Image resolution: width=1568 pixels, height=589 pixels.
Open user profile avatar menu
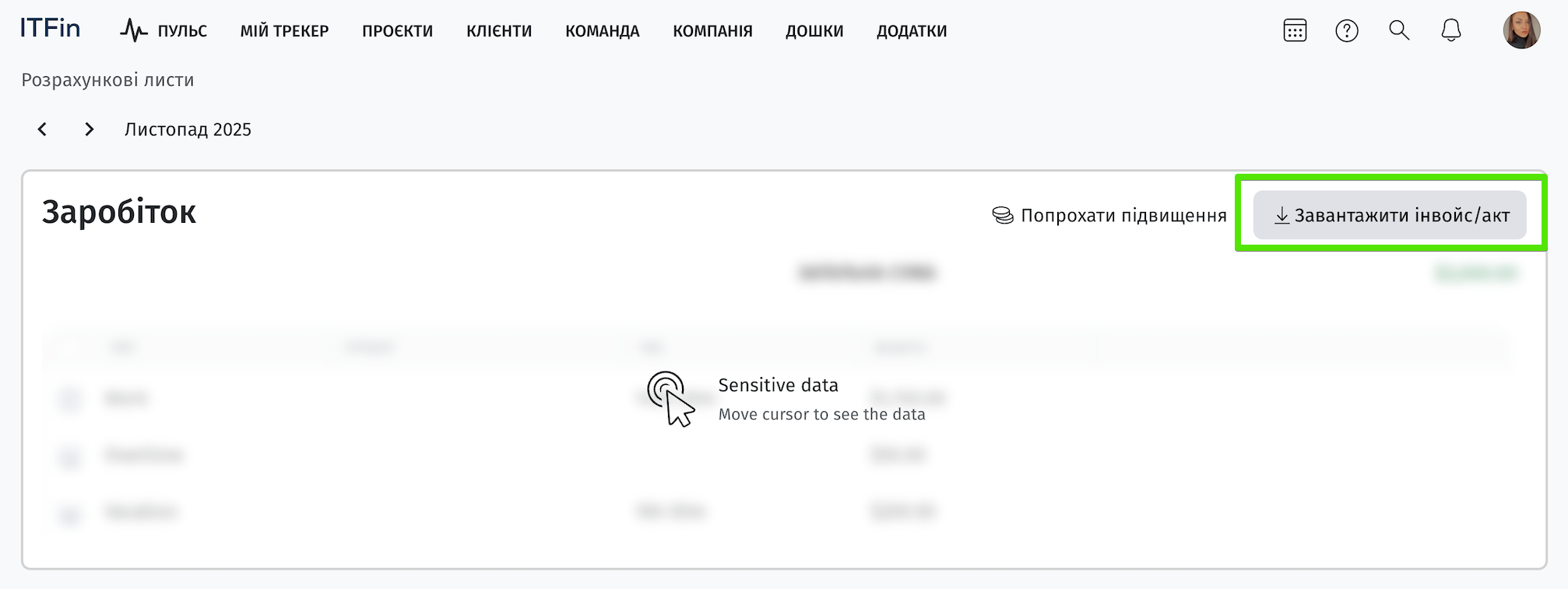1521,31
